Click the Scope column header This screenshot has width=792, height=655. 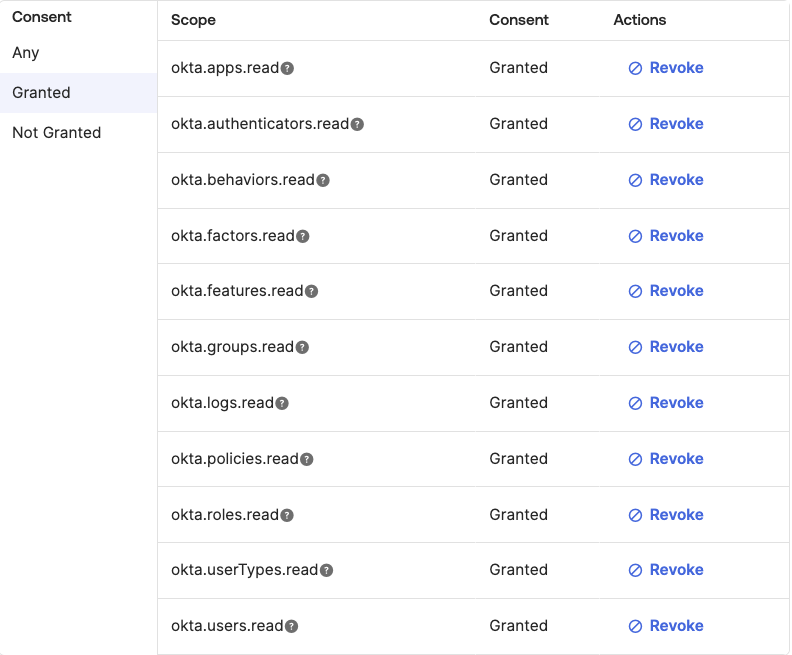193,20
